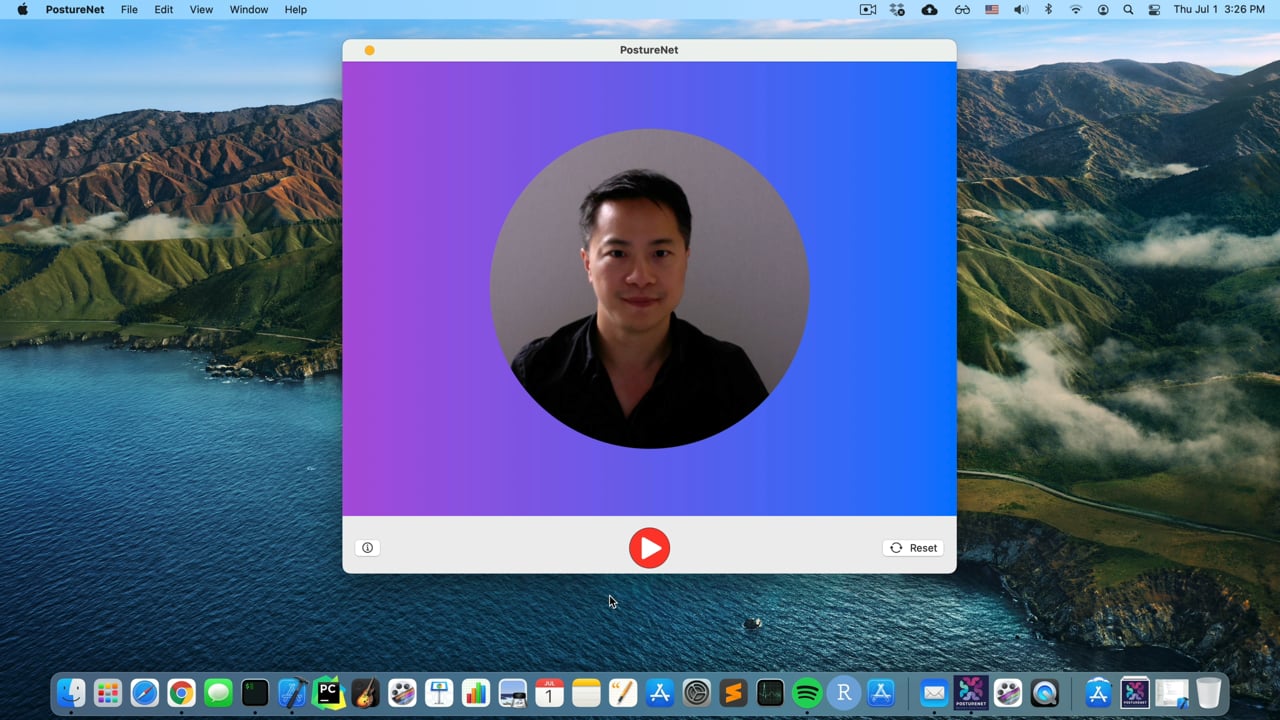Image resolution: width=1280 pixels, height=720 pixels.
Task: Mute the system volume via the speaker icon
Action: coord(1019,9)
